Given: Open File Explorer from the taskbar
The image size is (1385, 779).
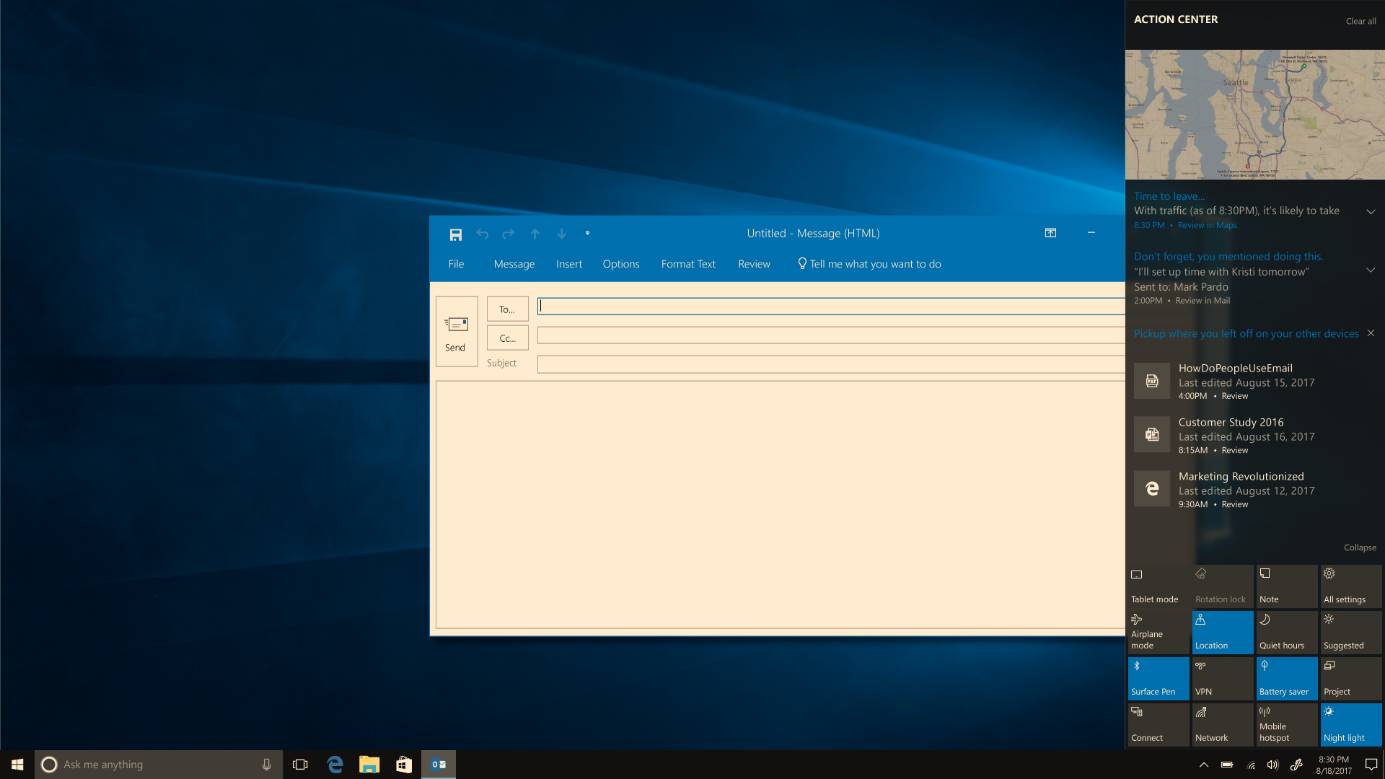Looking at the screenshot, I should pyautogui.click(x=369, y=764).
